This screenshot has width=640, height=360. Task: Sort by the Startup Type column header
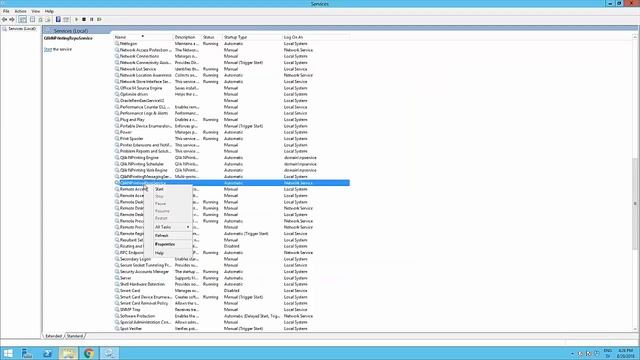[252, 37]
